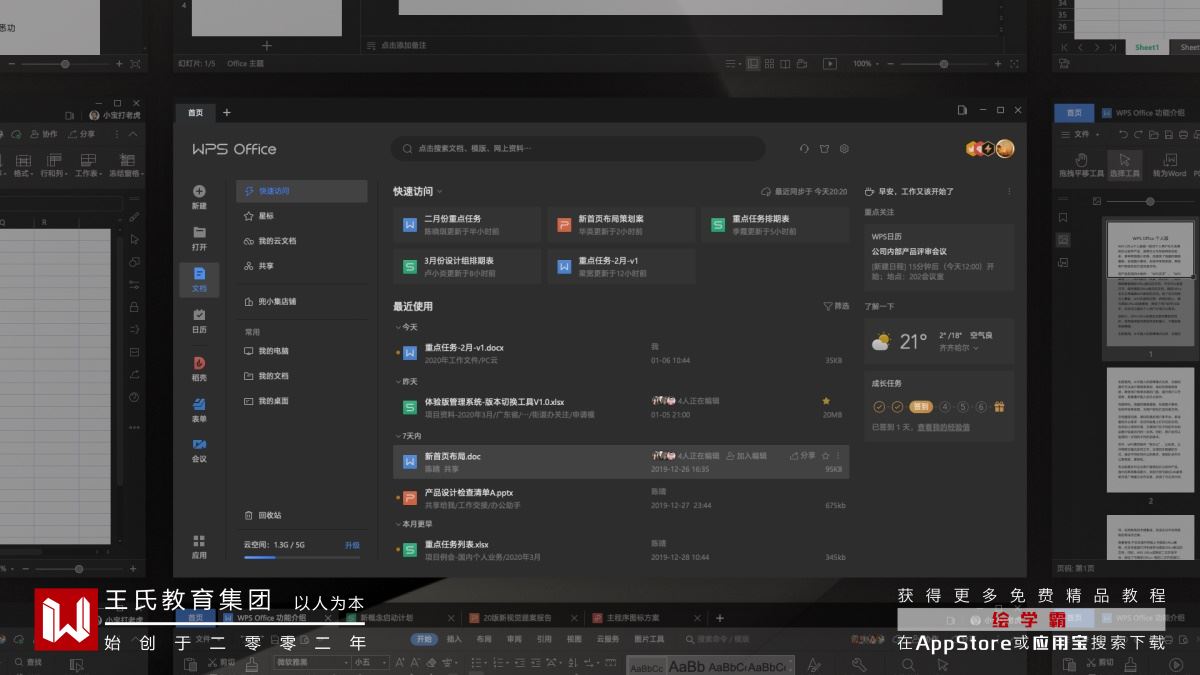Screen dimensions: 1200x675
Task: Collapse the 本月更早 group
Action: pos(397,524)
